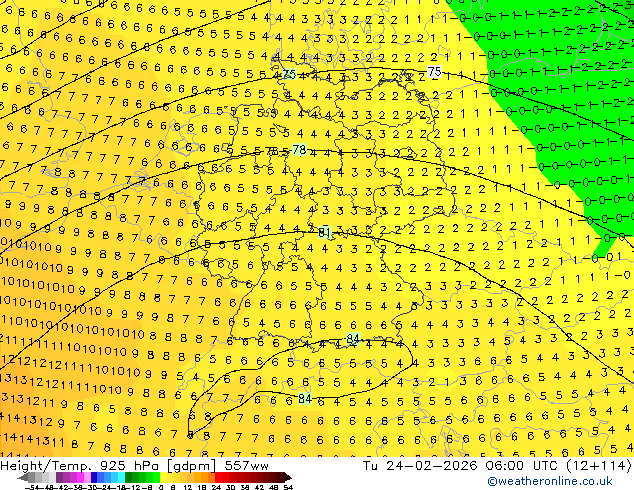Open the weatheronline.co.uk copyright link
Viewport: 634px width, 490px height.
coord(559,481)
